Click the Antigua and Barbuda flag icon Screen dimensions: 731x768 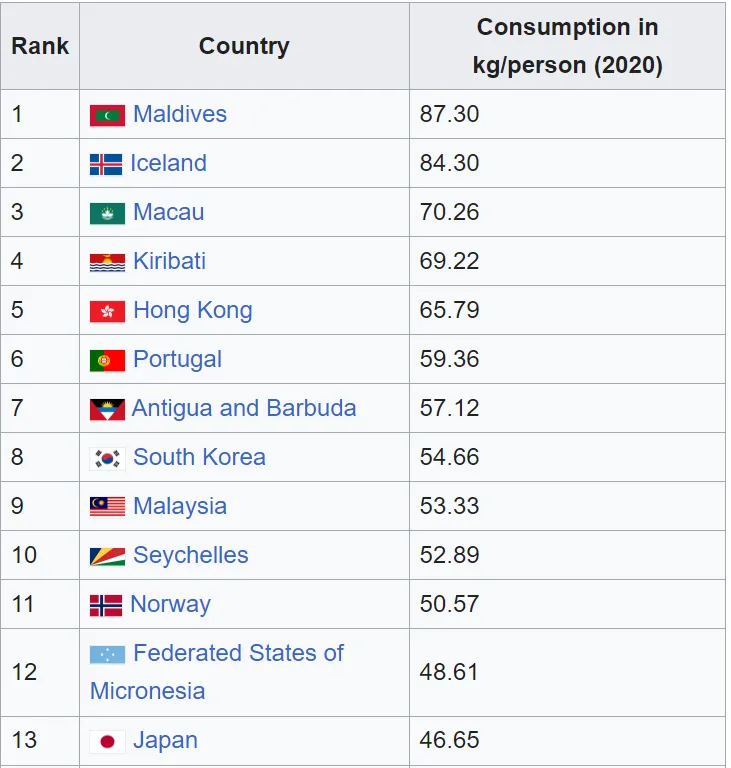tap(107, 409)
